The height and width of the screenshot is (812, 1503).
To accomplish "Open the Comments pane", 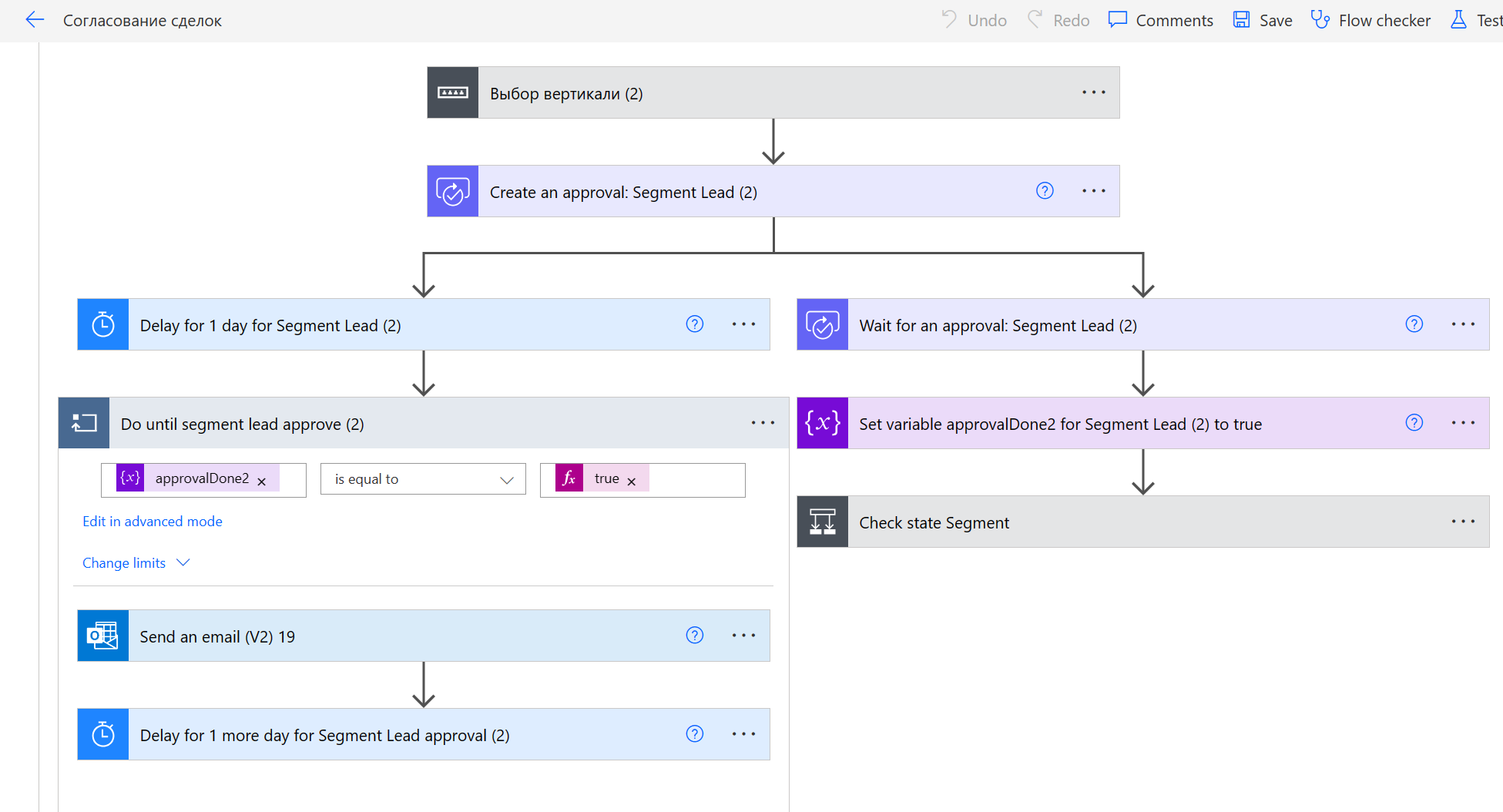I will 1160,20.
